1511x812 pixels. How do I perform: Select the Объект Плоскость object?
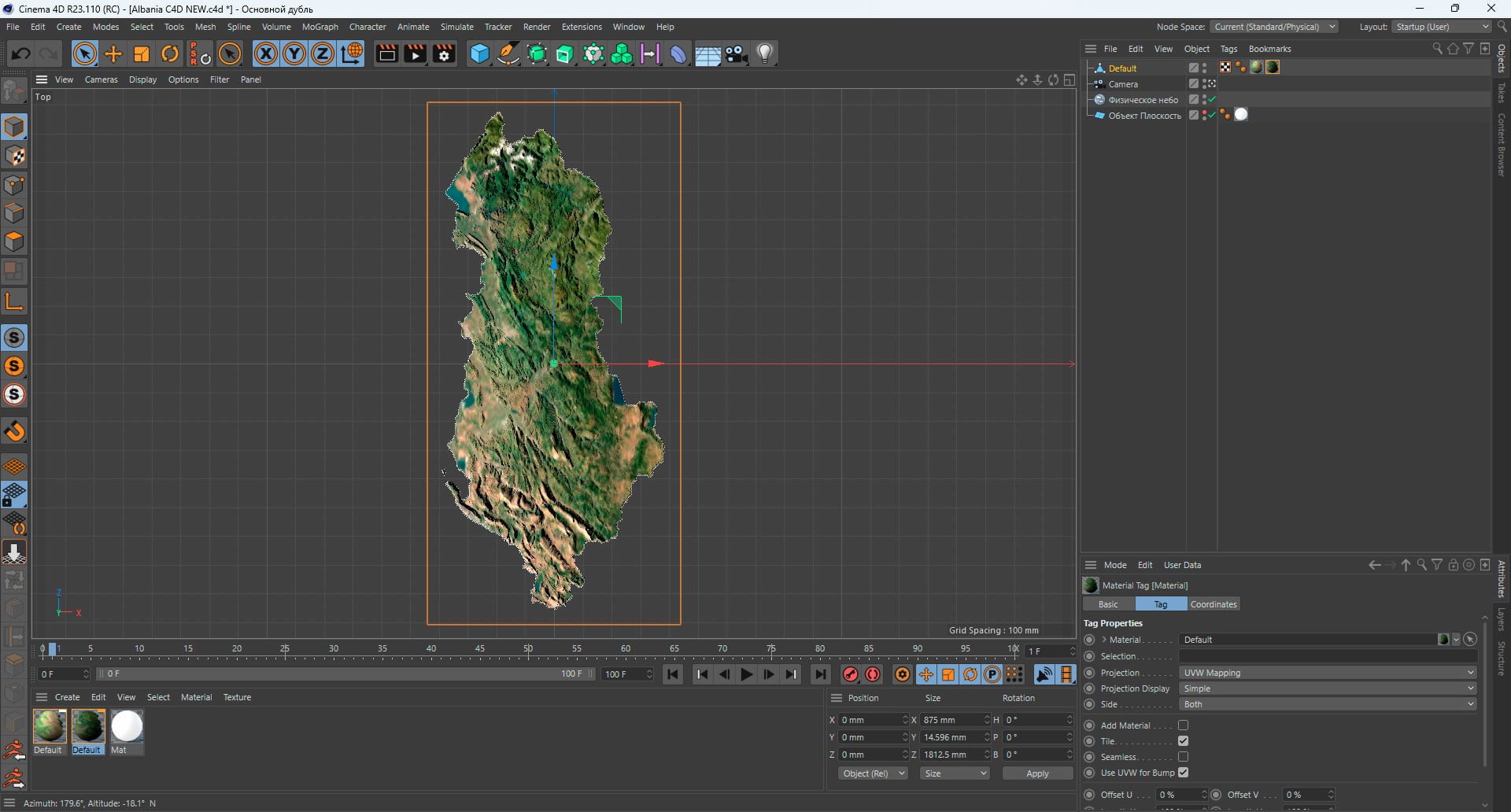click(x=1144, y=116)
